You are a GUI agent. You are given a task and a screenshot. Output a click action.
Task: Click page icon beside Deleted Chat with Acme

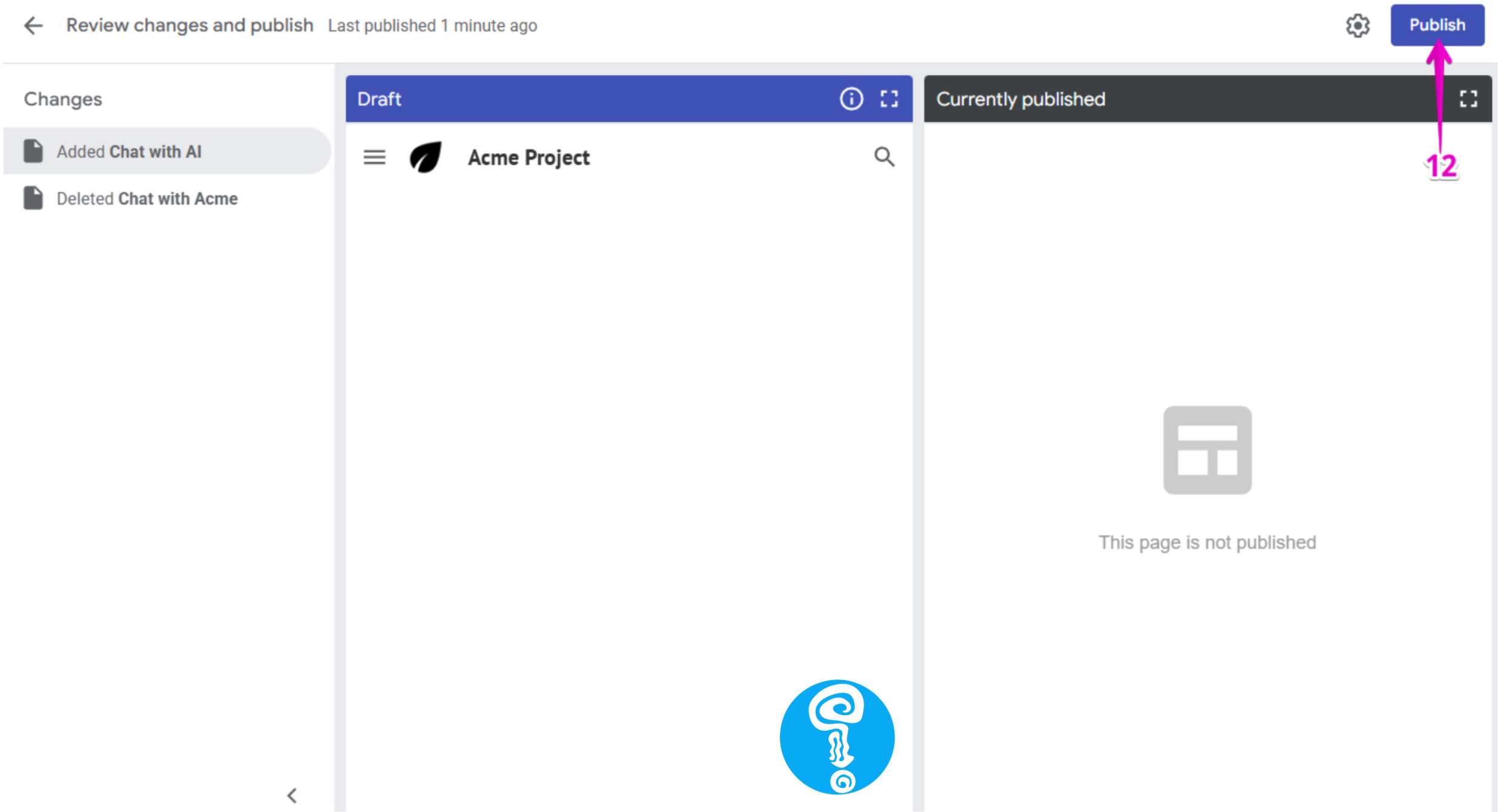33,198
